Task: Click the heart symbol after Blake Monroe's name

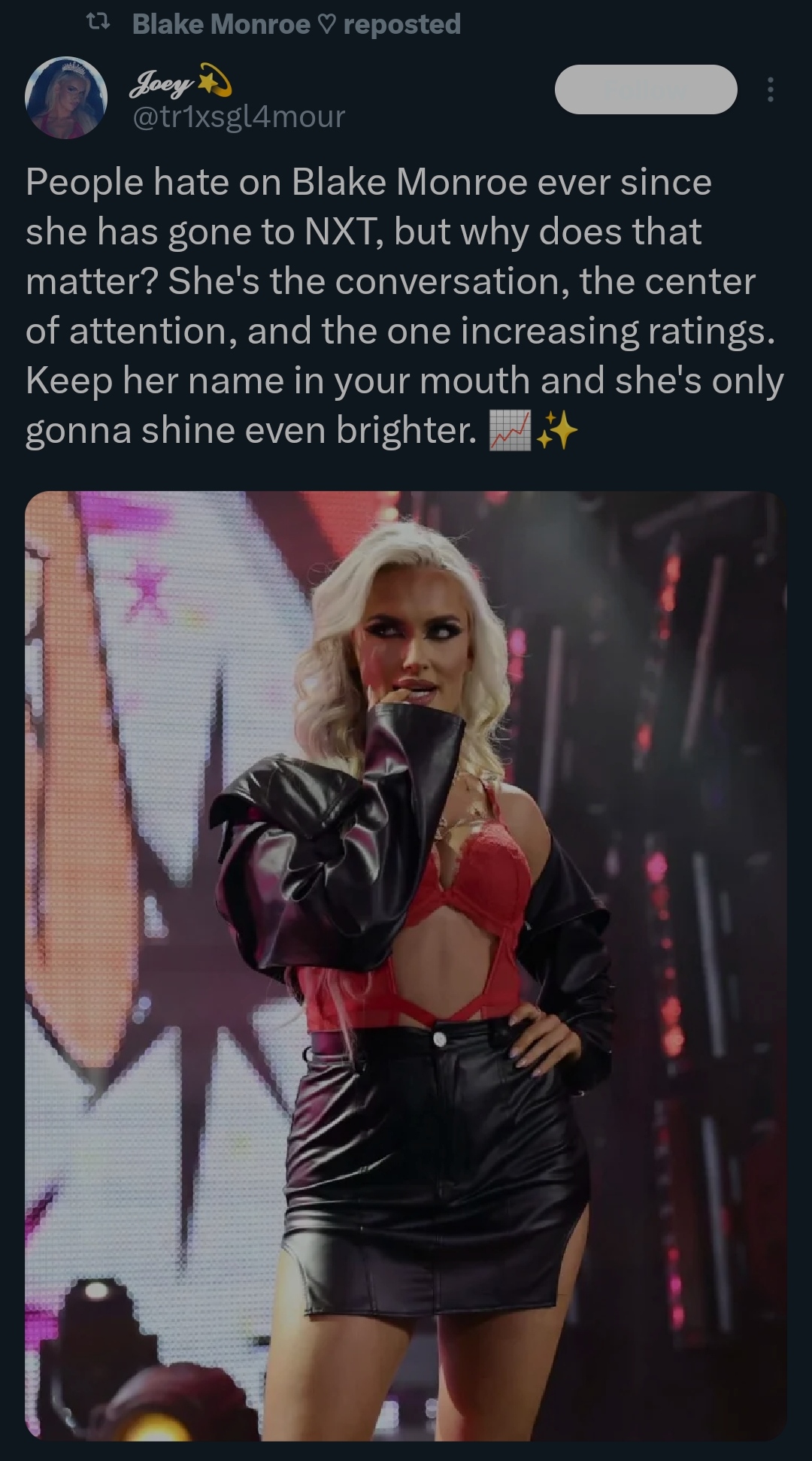Action: [x=326, y=25]
